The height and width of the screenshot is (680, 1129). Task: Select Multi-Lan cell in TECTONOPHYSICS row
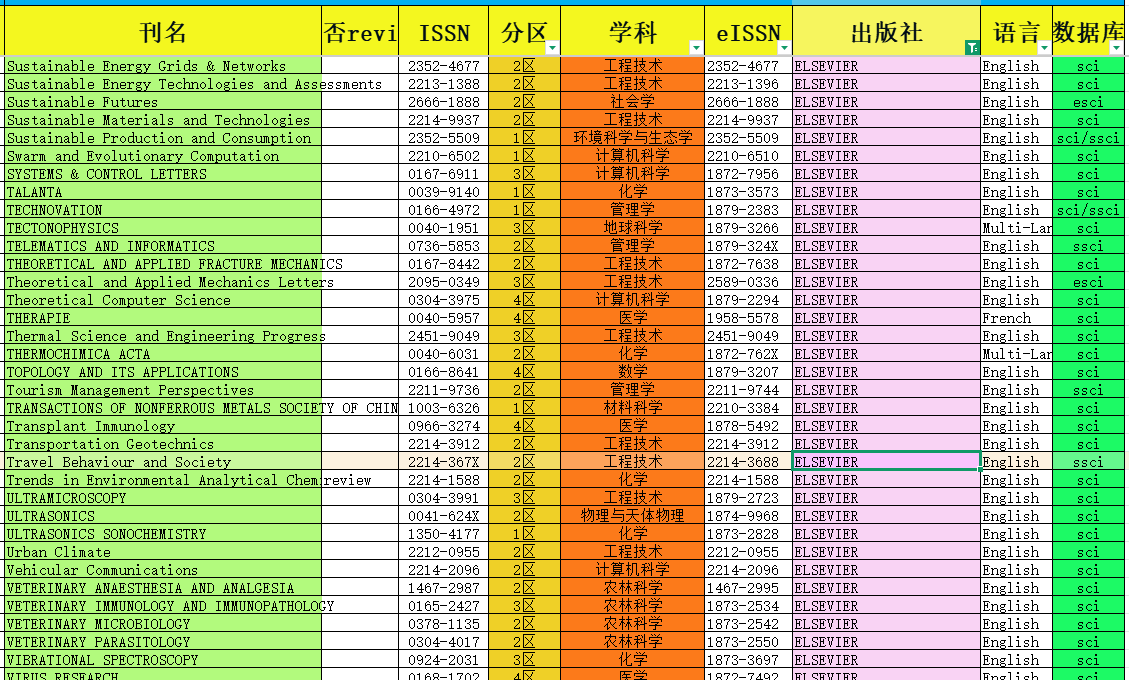[x=1016, y=228]
